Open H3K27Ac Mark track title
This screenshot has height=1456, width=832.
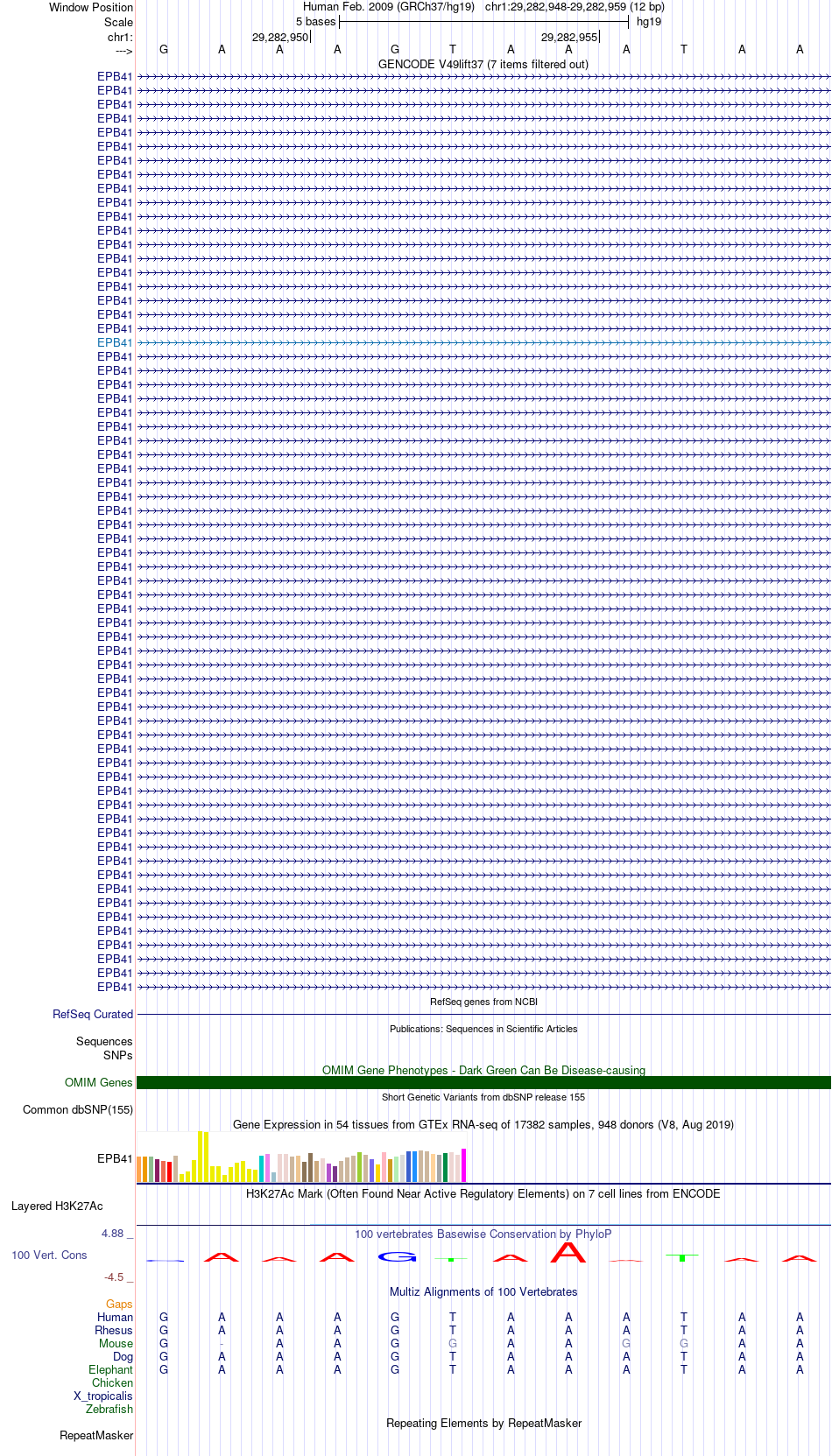[x=483, y=1193]
